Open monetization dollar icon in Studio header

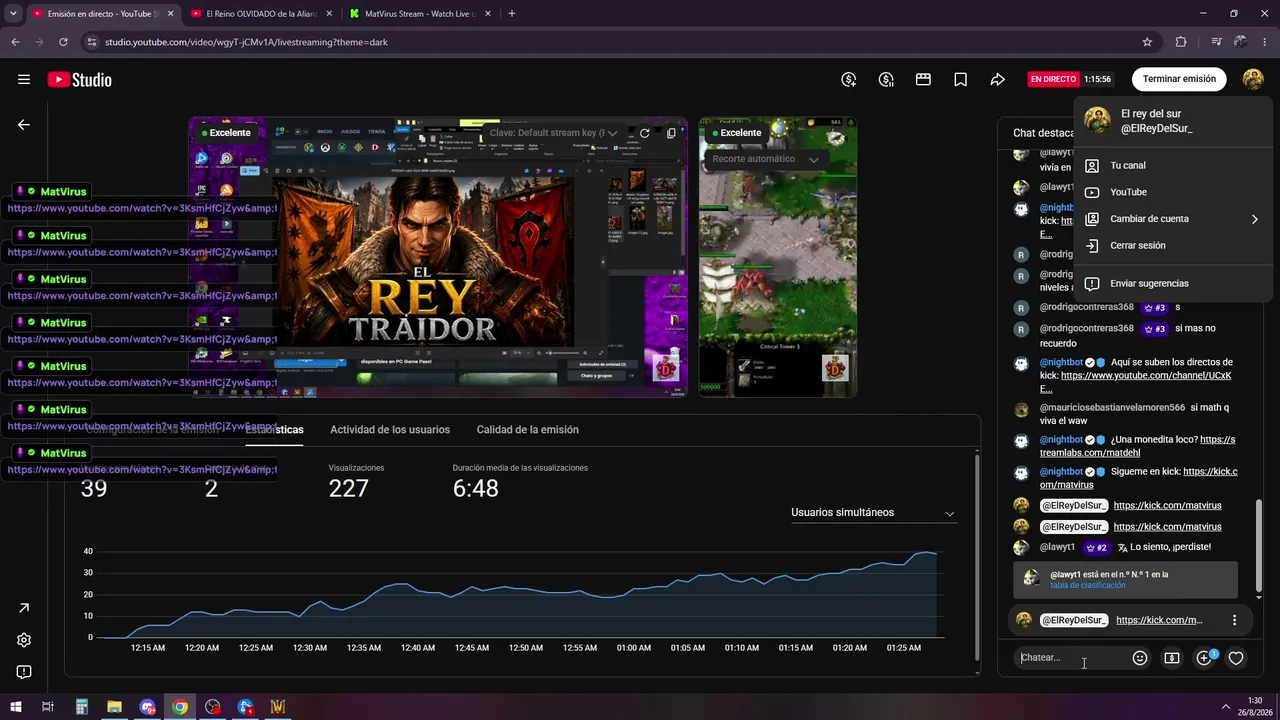point(849,80)
